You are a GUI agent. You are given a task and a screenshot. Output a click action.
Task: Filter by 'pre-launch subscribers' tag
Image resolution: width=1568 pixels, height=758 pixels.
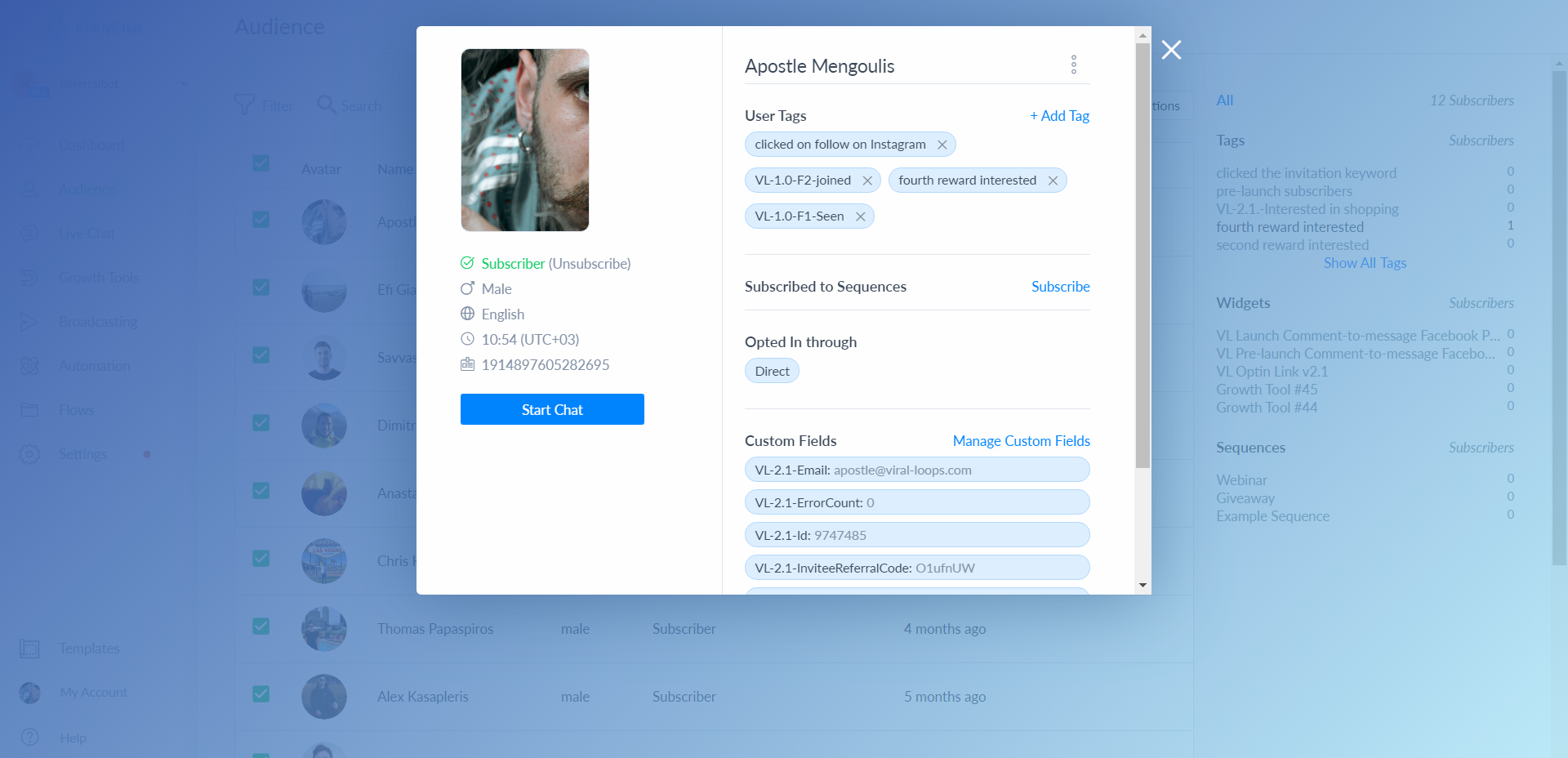1284,191
